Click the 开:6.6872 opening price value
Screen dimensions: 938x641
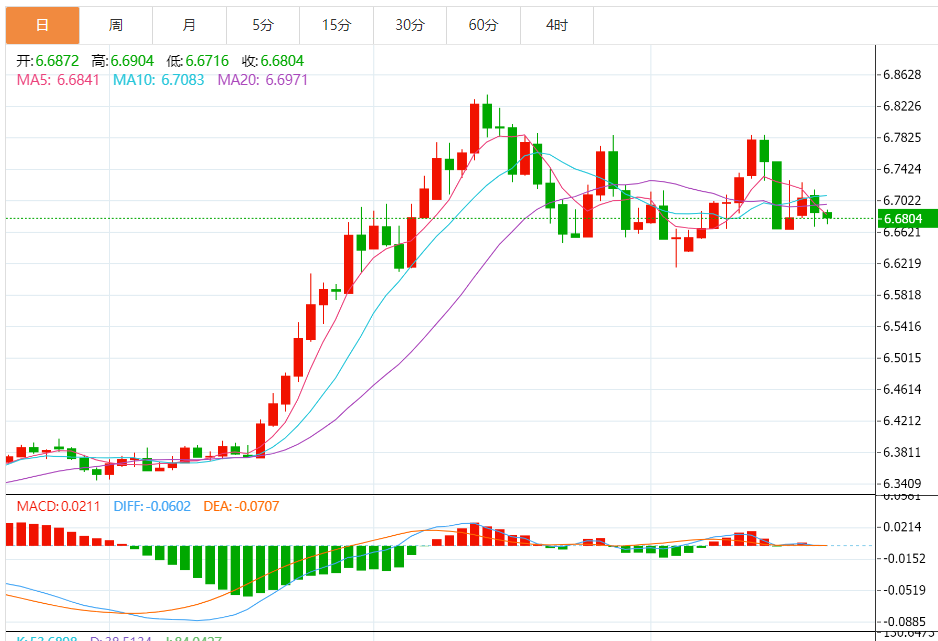tap(47, 61)
